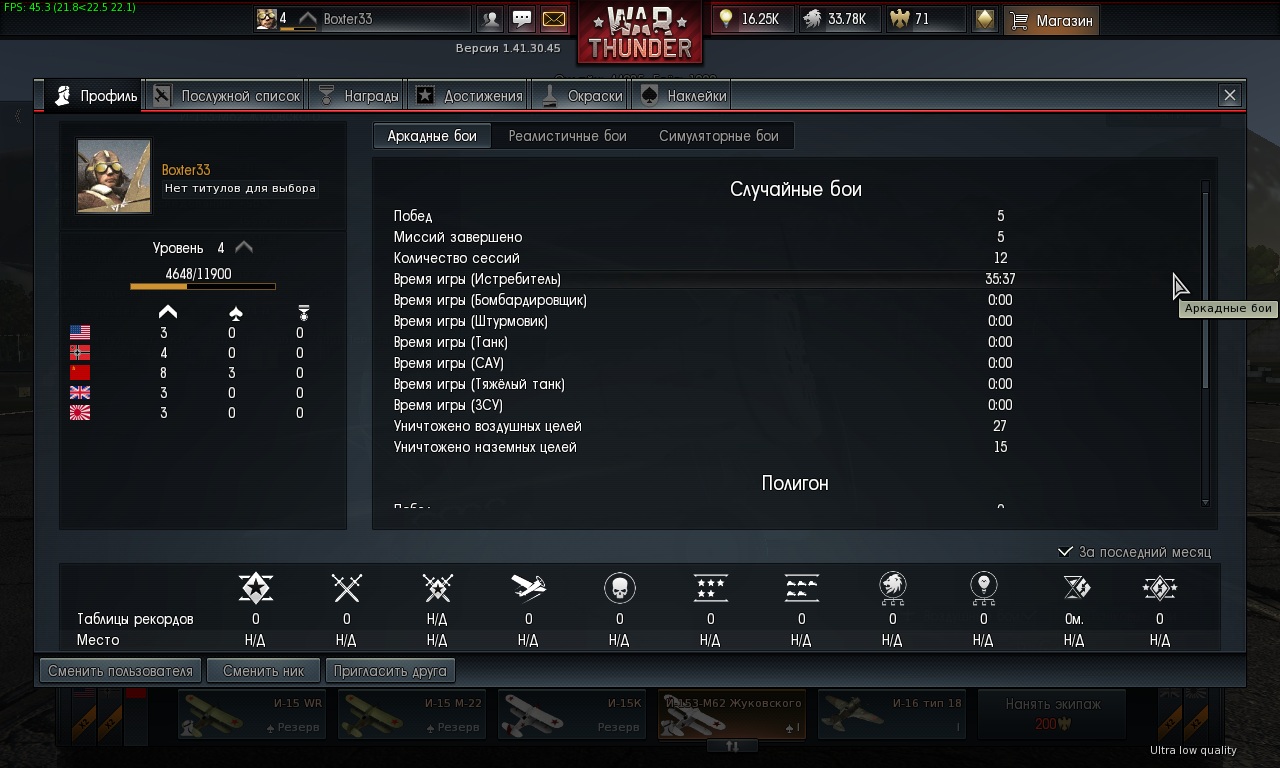Screen dimensions: 1280x780
Task: Select the crossed swords leaderboard icon
Action: coord(347,588)
